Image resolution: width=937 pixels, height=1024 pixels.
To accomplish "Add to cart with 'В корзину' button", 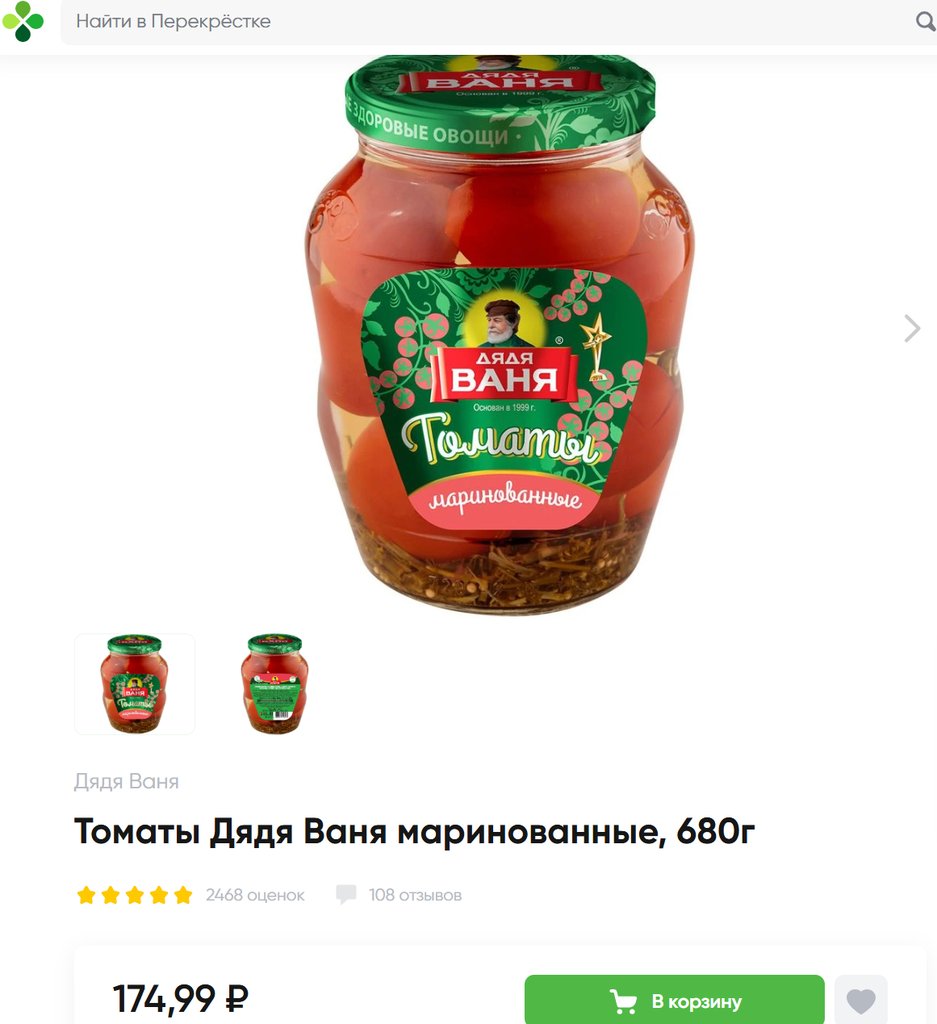I will coord(675,1000).
